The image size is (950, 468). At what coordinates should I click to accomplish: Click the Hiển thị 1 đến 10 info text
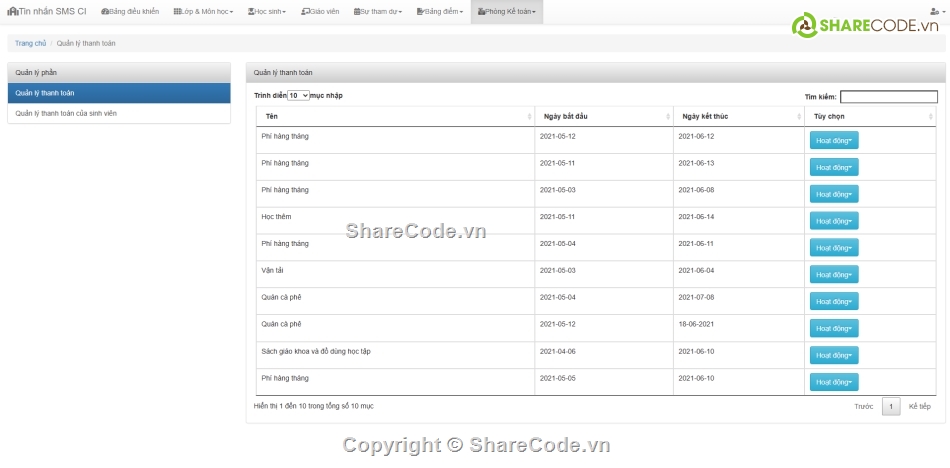click(x=313, y=406)
